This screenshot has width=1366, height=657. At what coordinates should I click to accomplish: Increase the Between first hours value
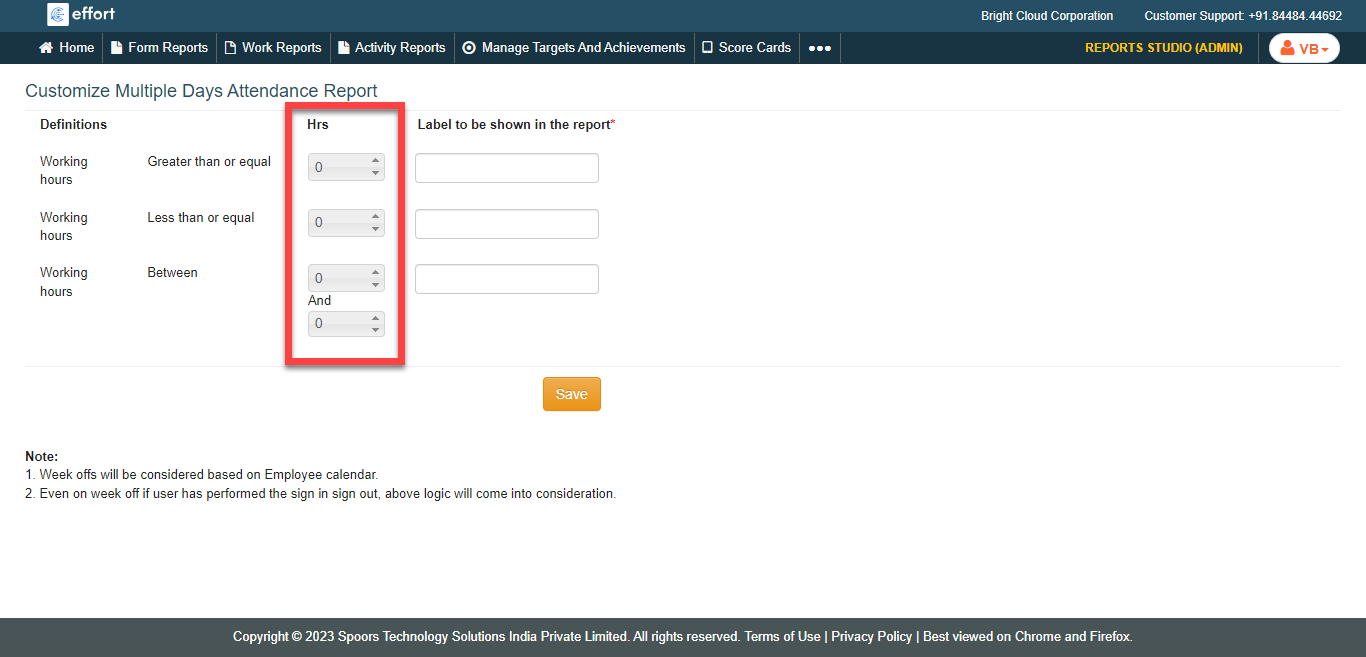click(x=376, y=272)
